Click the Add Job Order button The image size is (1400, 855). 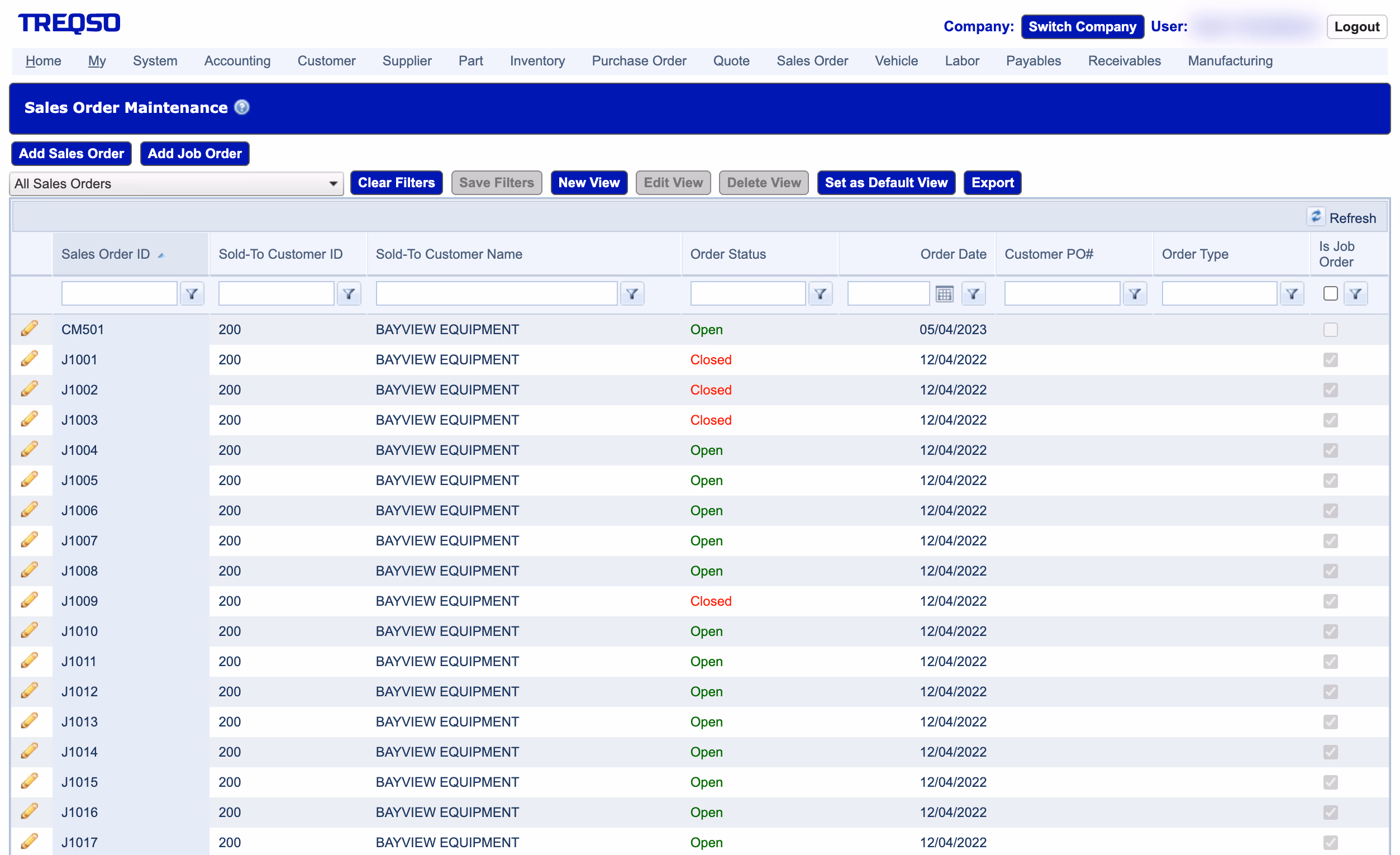pyautogui.click(x=195, y=154)
